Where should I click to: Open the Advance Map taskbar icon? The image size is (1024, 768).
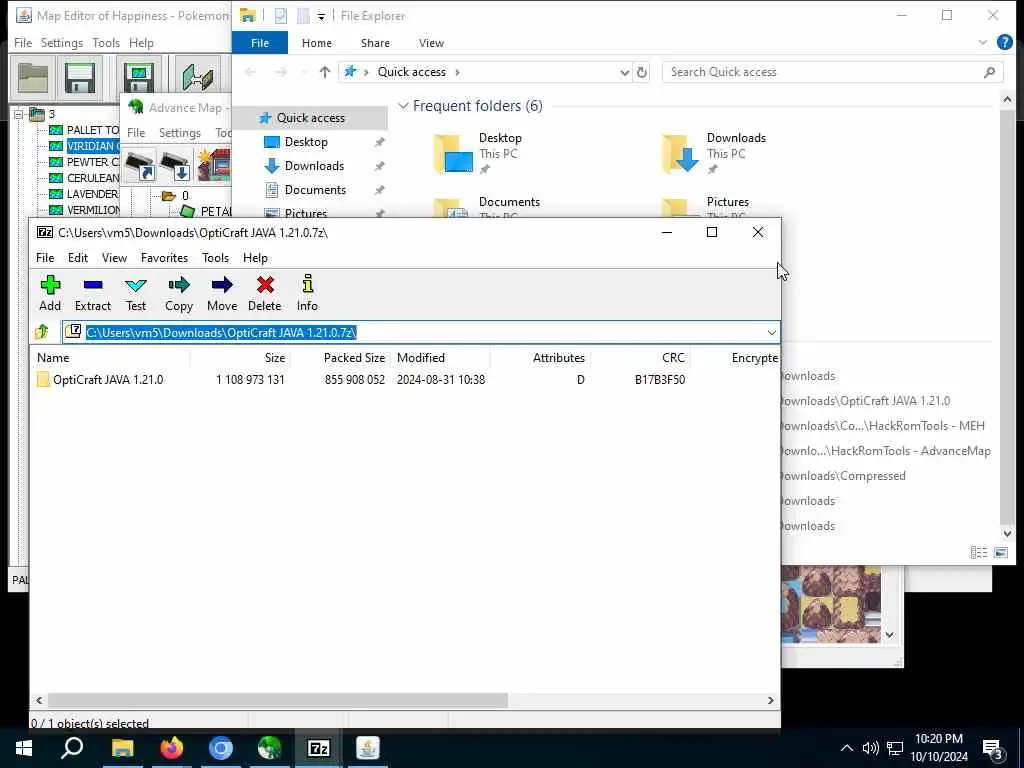tap(269, 748)
